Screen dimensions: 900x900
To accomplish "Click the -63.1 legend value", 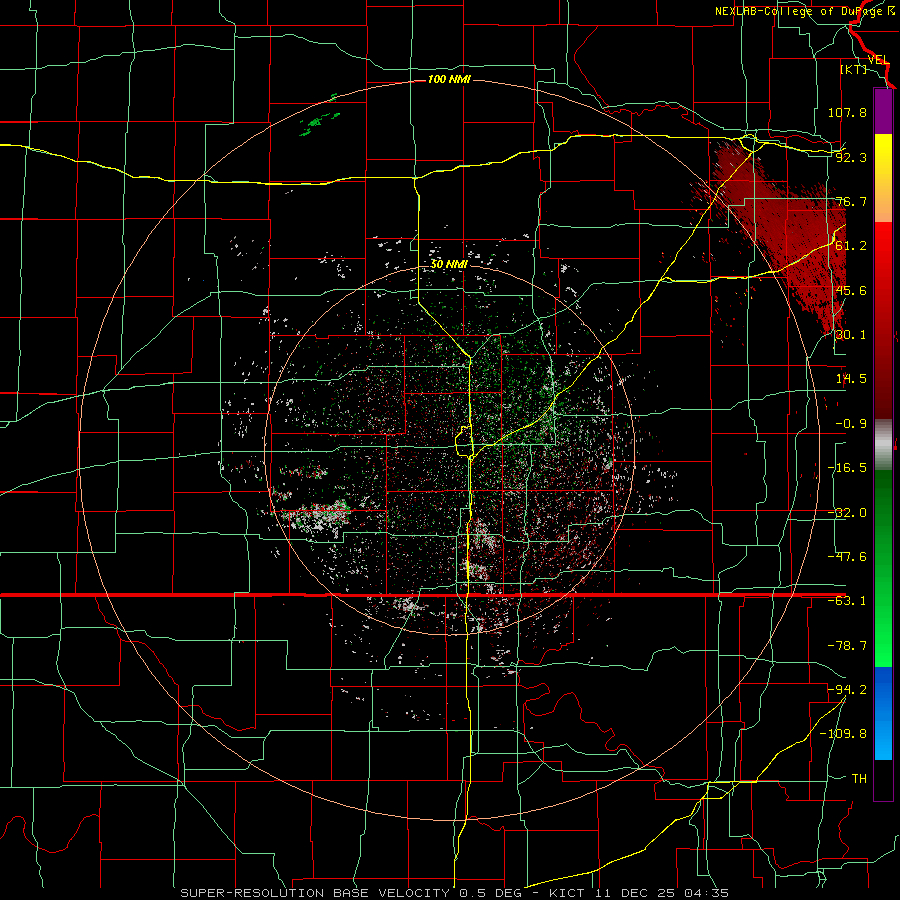I will pyautogui.click(x=847, y=601).
